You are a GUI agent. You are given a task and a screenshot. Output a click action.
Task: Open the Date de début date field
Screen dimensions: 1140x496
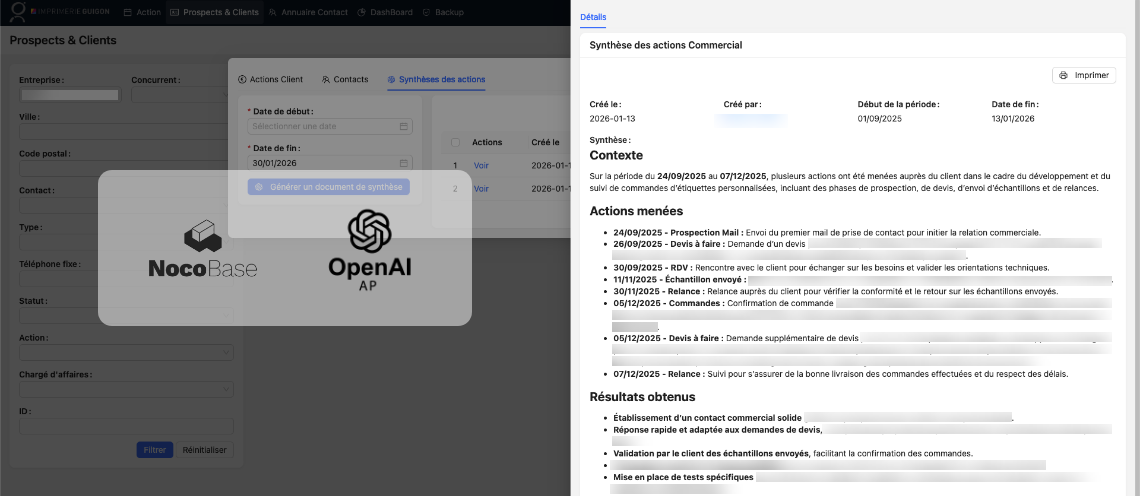(330, 127)
